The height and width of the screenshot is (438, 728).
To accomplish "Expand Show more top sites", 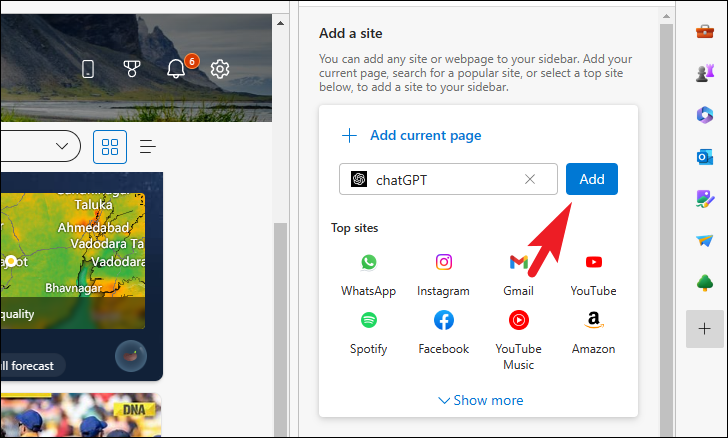I will click(x=481, y=400).
